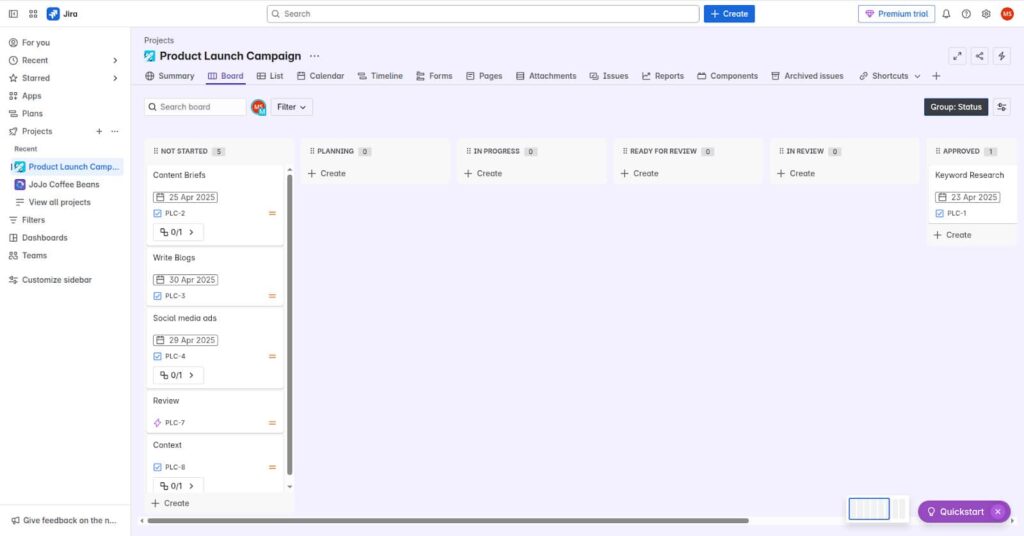
Task: Click the board horizontal scrollbar
Action: 447,521
